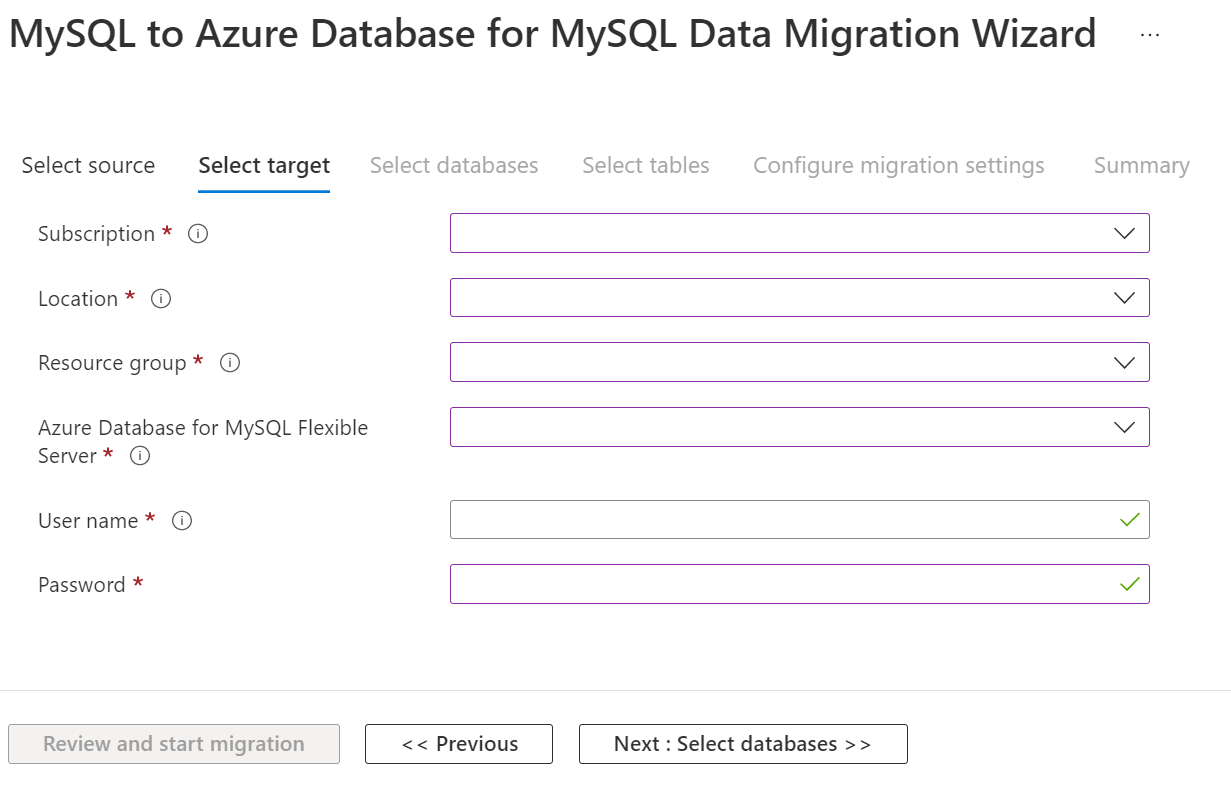Click the green checkmark beside User name
The height and width of the screenshot is (787, 1231).
(1129, 519)
